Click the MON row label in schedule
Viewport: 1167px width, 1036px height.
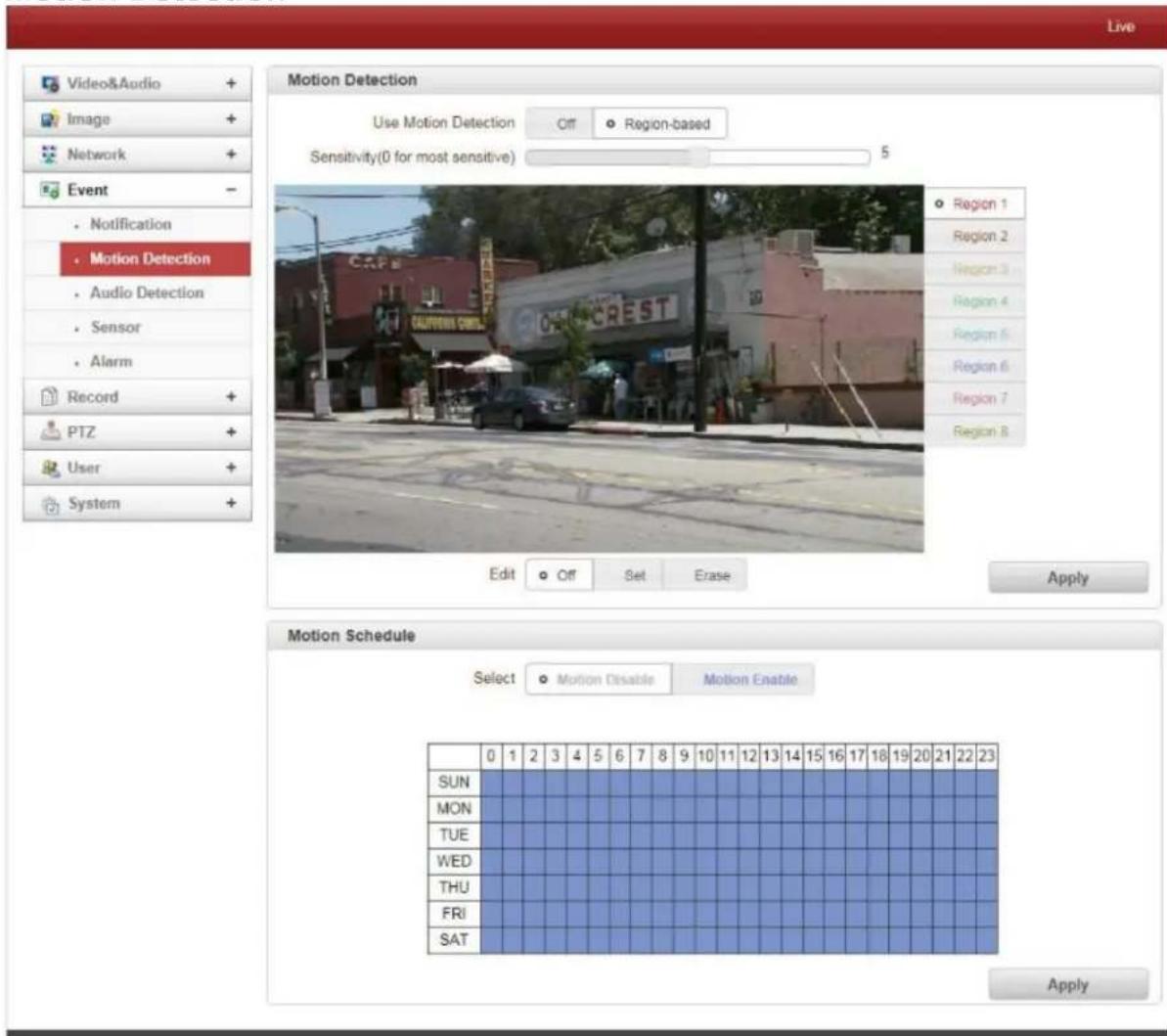[x=454, y=808]
